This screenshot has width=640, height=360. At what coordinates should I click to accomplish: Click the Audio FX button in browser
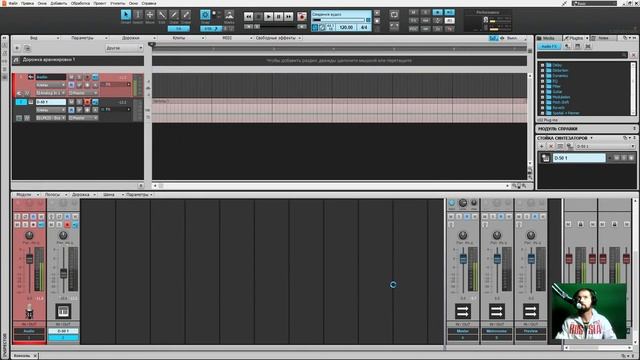pos(549,47)
